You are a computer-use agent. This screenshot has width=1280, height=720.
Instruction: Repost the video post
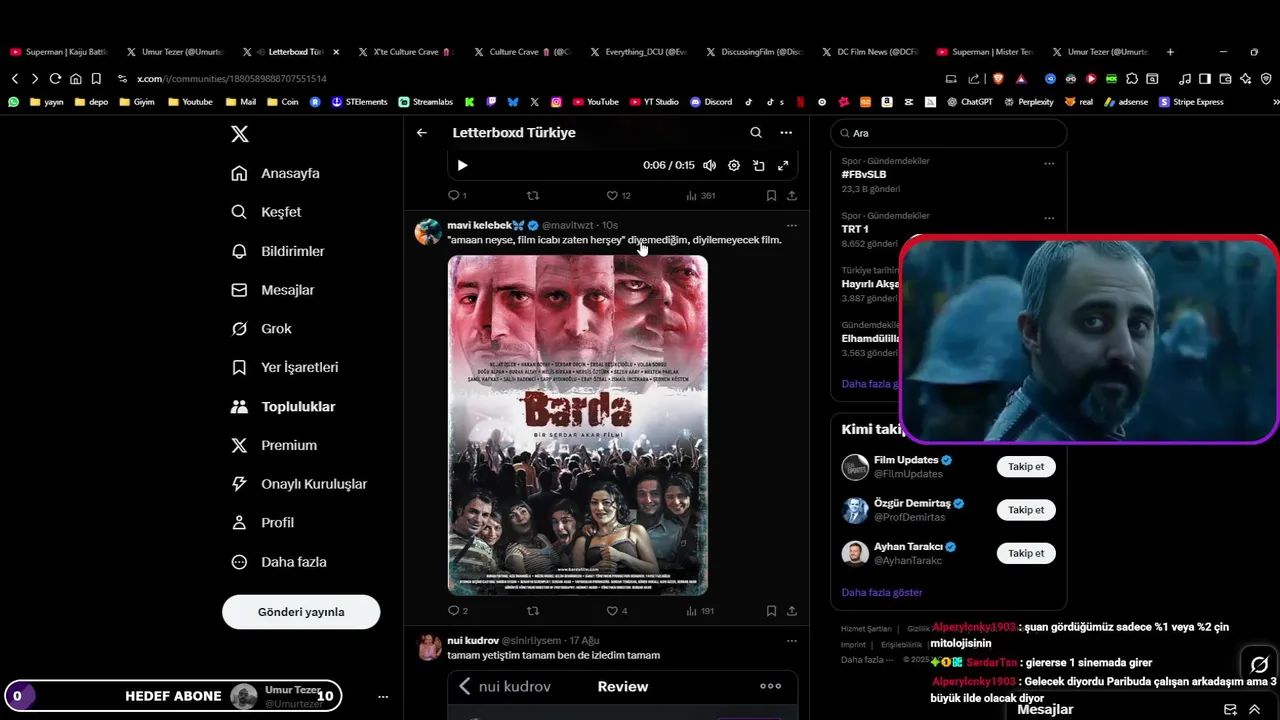533,195
